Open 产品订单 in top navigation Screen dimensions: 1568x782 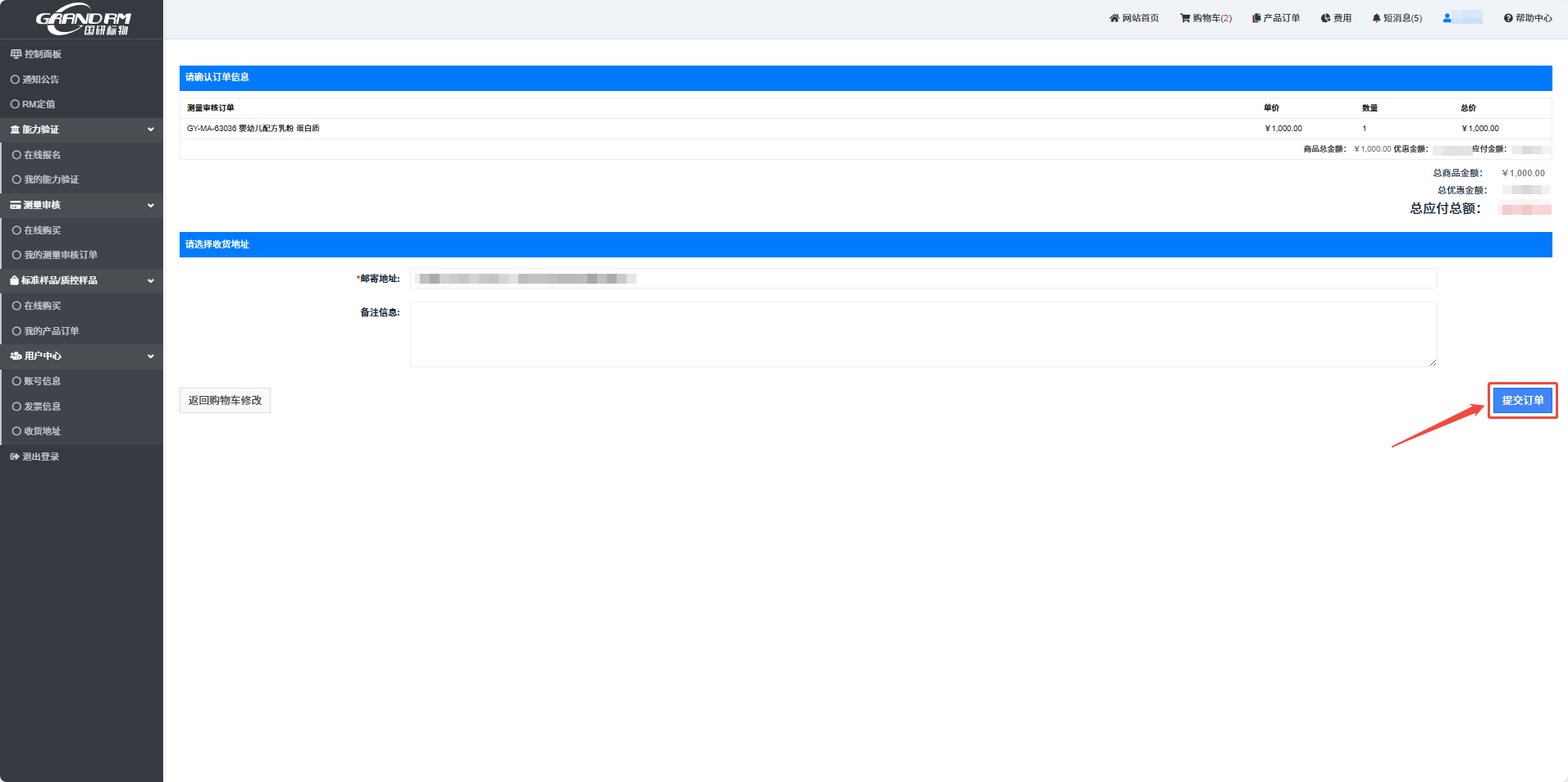click(x=1276, y=18)
